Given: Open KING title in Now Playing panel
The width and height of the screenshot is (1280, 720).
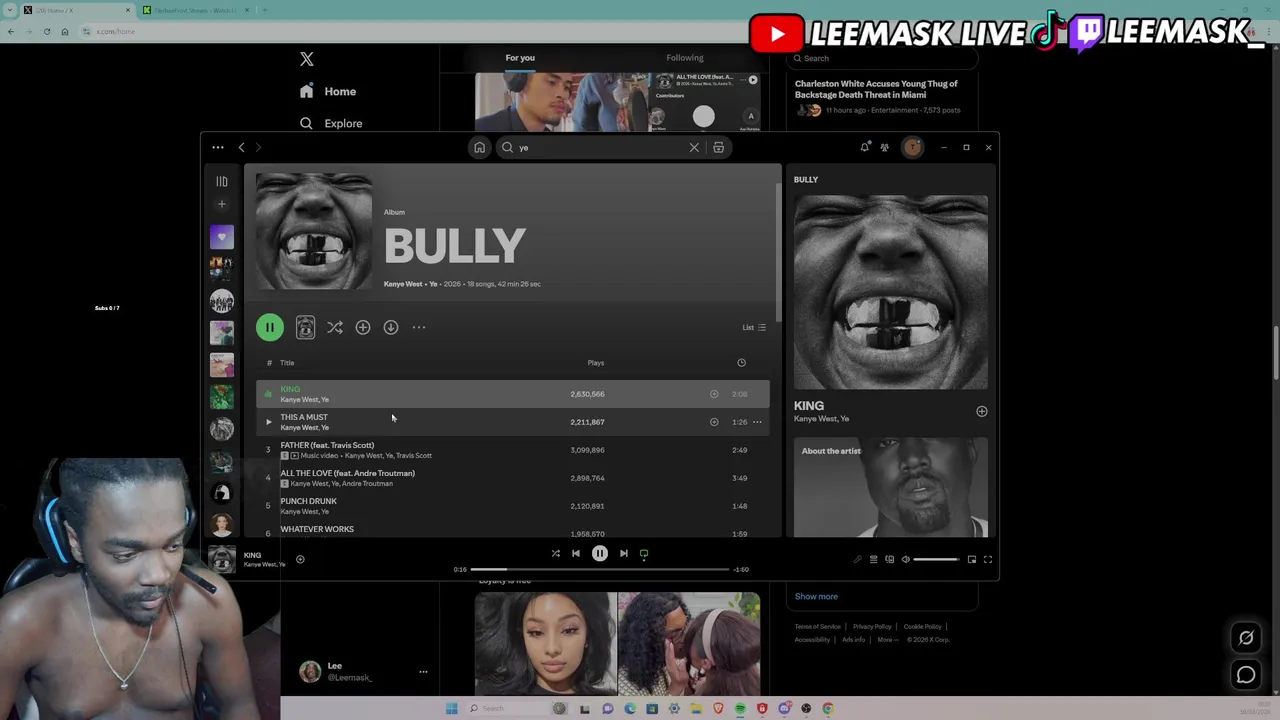Looking at the screenshot, I should 809,406.
